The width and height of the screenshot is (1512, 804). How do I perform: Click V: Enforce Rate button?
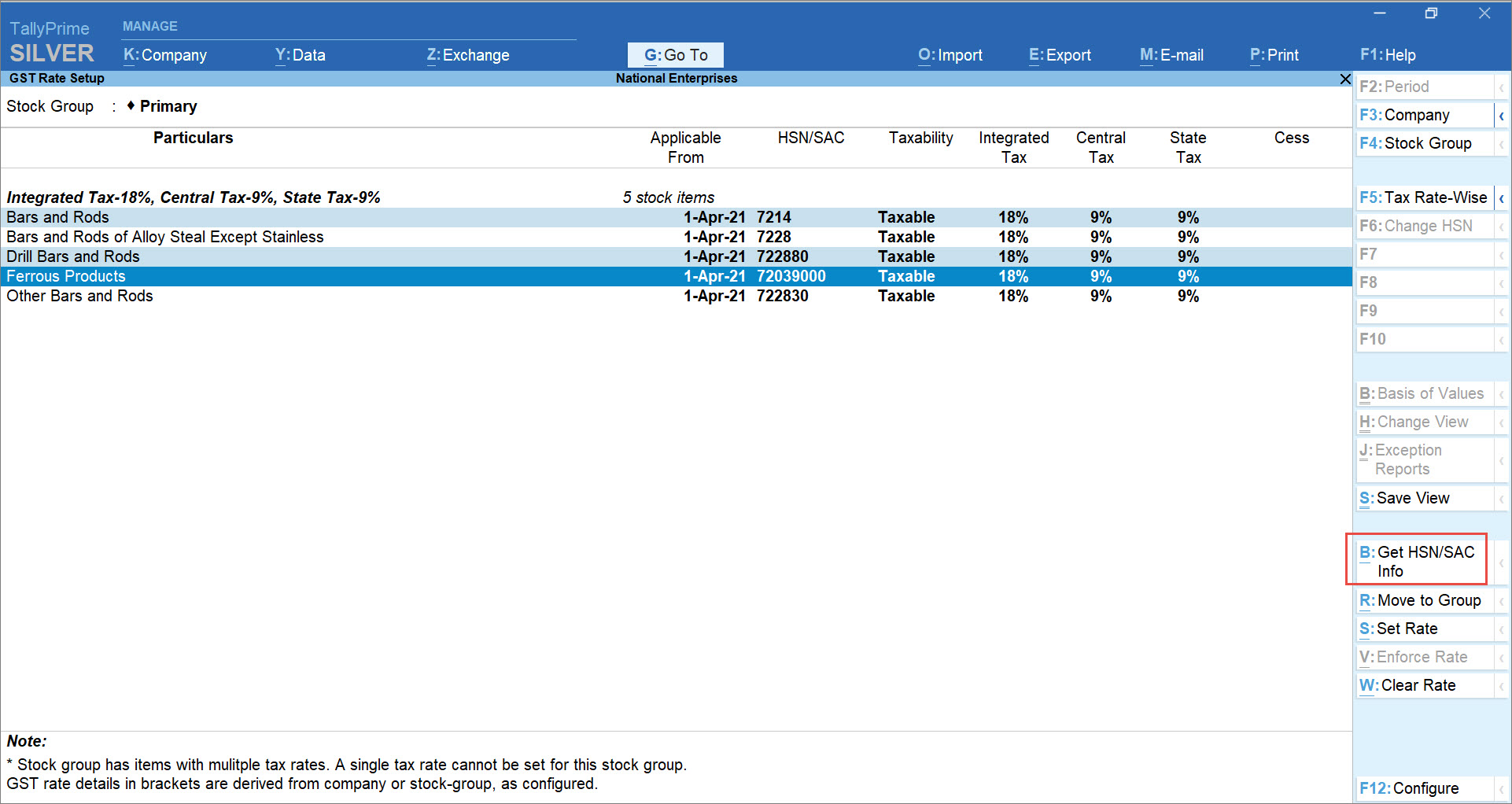point(1425,657)
